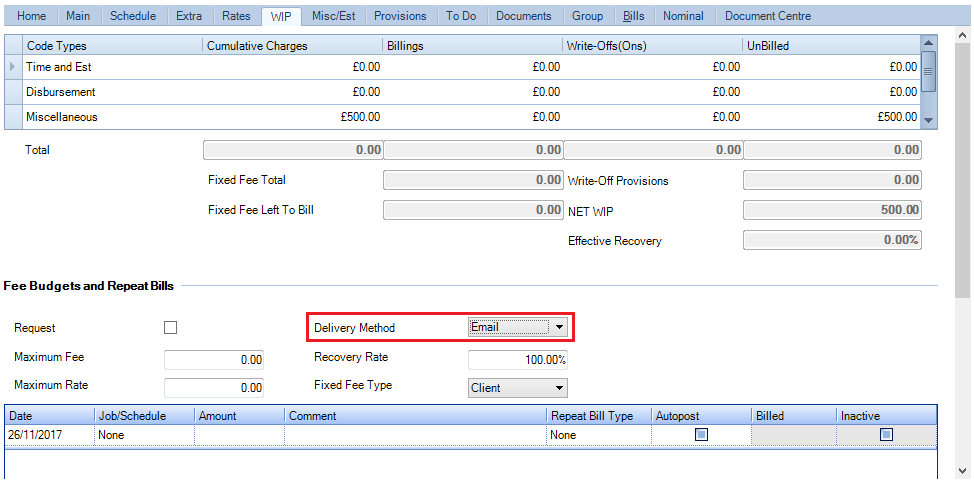The width and height of the screenshot is (974, 486).
Task: Click the Time and Est cell
Action: click(x=112, y=66)
